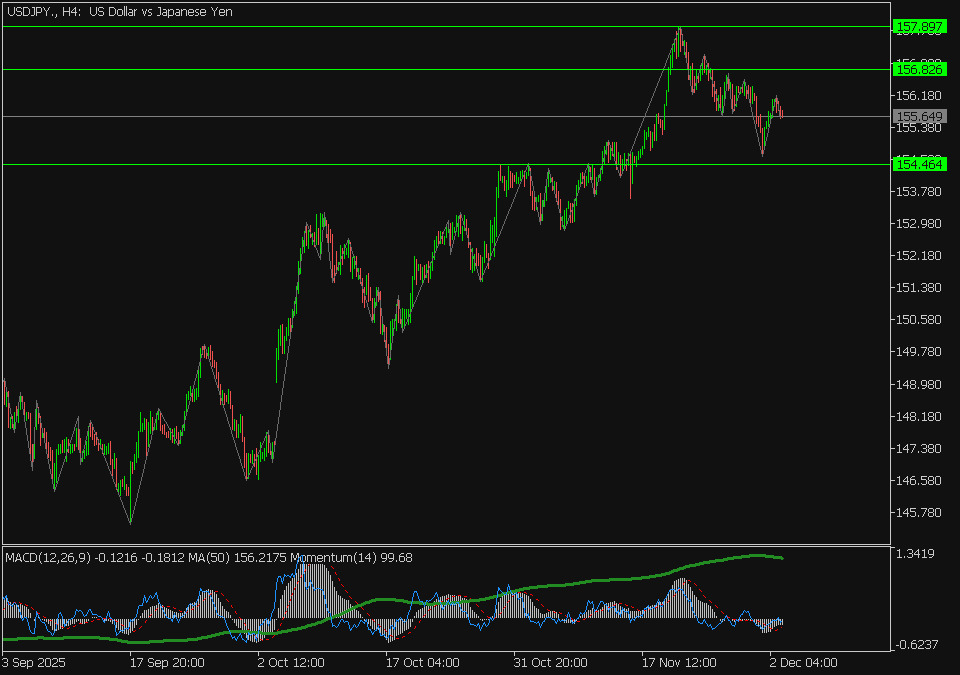This screenshot has height=675, width=960.
Task: Click the 1.3419 indicator scale value
Action: coord(917,554)
